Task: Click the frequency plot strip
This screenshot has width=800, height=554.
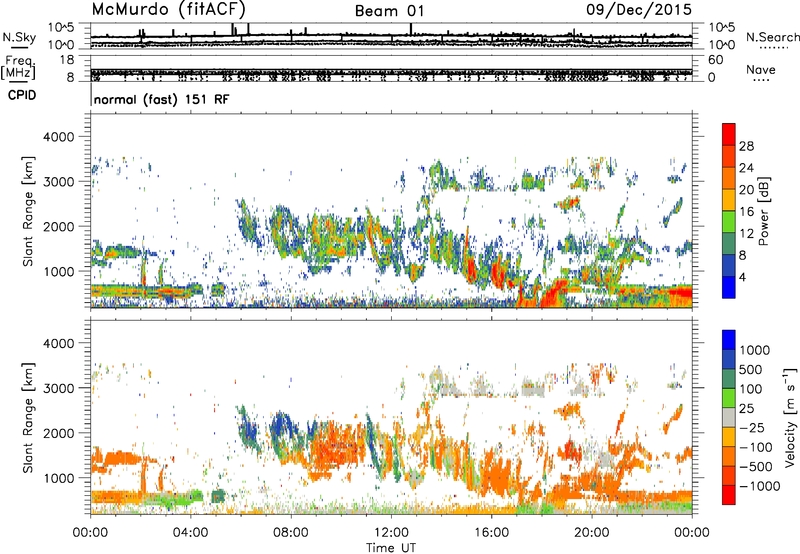Action: click(391, 68)
